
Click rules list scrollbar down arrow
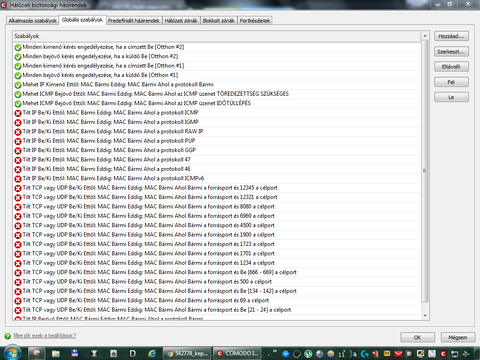click(x=425, y=316)
